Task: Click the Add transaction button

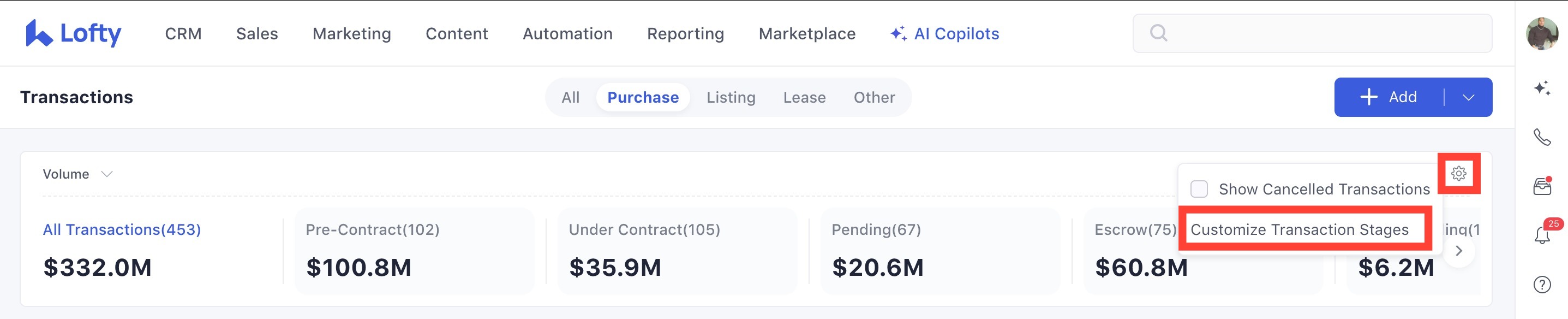Action: (1389, 98)
